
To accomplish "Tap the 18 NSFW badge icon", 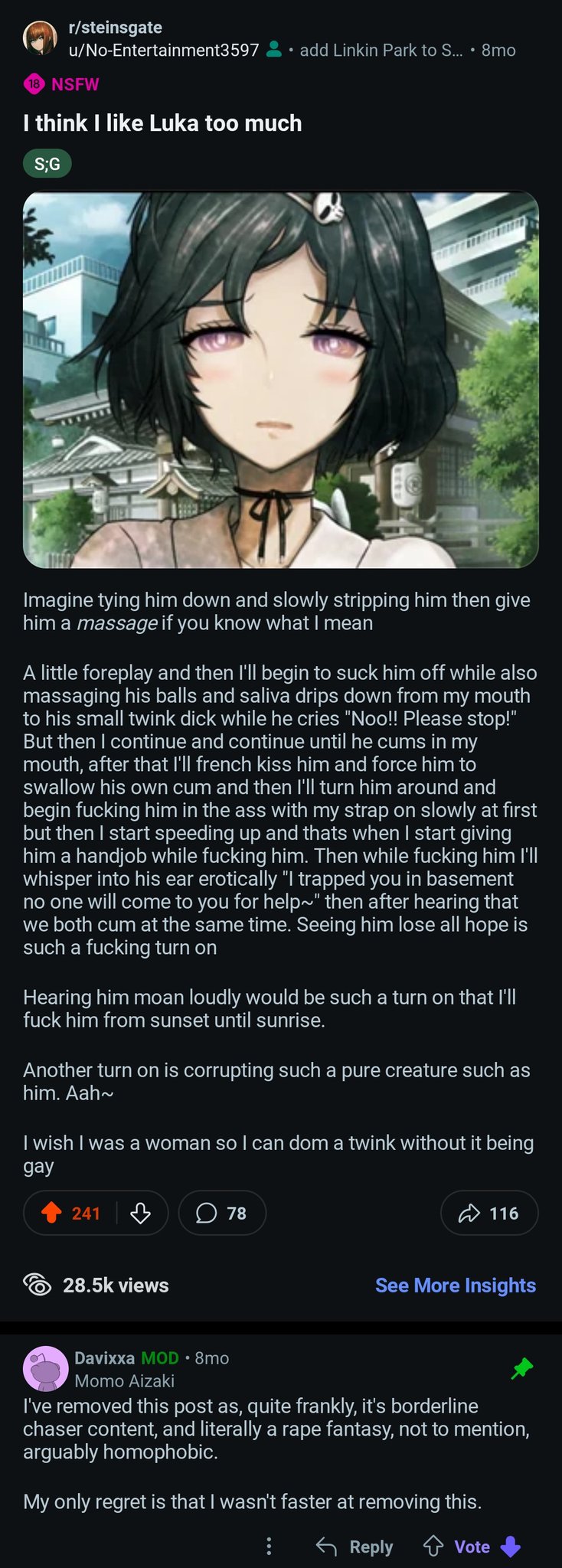I will [x=34, y=84].
